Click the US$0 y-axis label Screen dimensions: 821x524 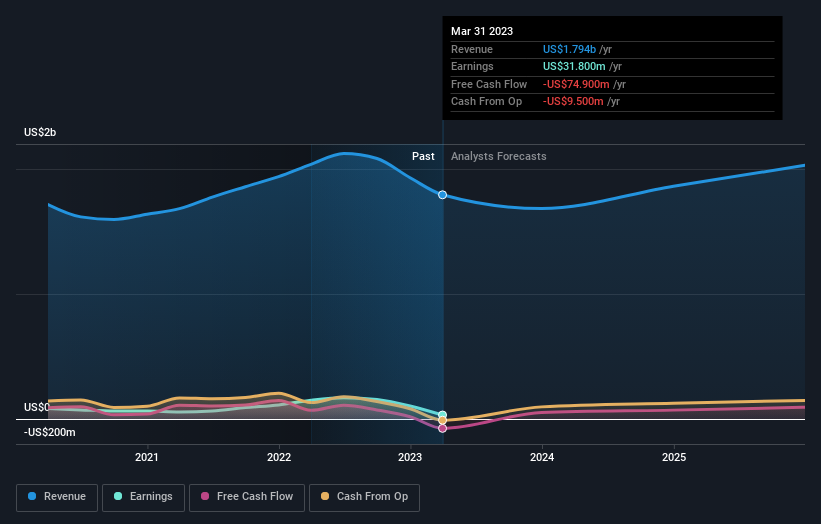pos(37,407)
